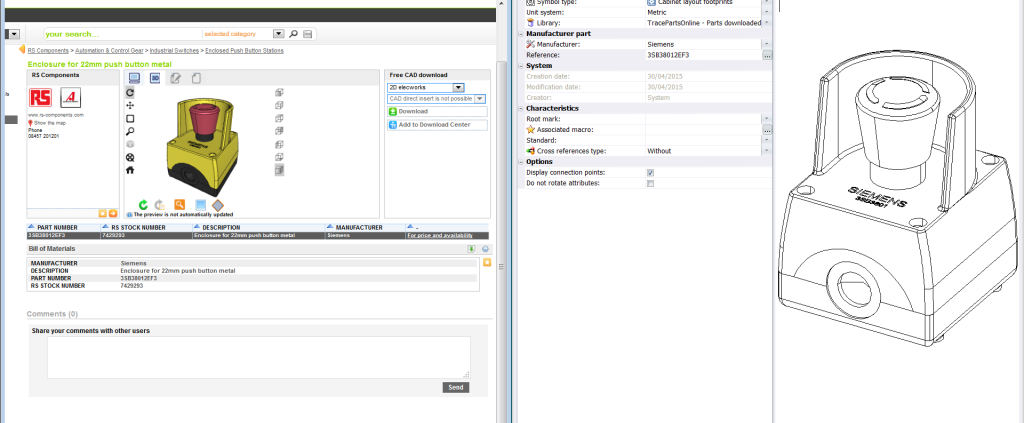Choose the third standard view cube icon
The height and width of the screenshot is (423, 1024).
point(279,119)
